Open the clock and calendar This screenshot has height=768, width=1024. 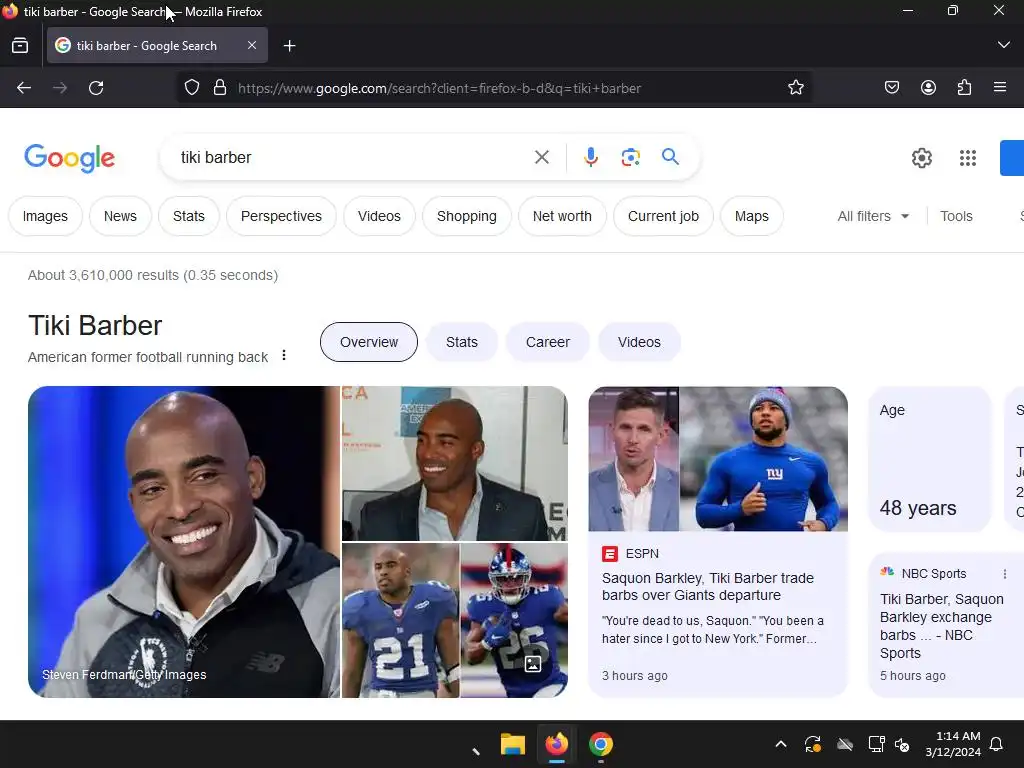953,744
